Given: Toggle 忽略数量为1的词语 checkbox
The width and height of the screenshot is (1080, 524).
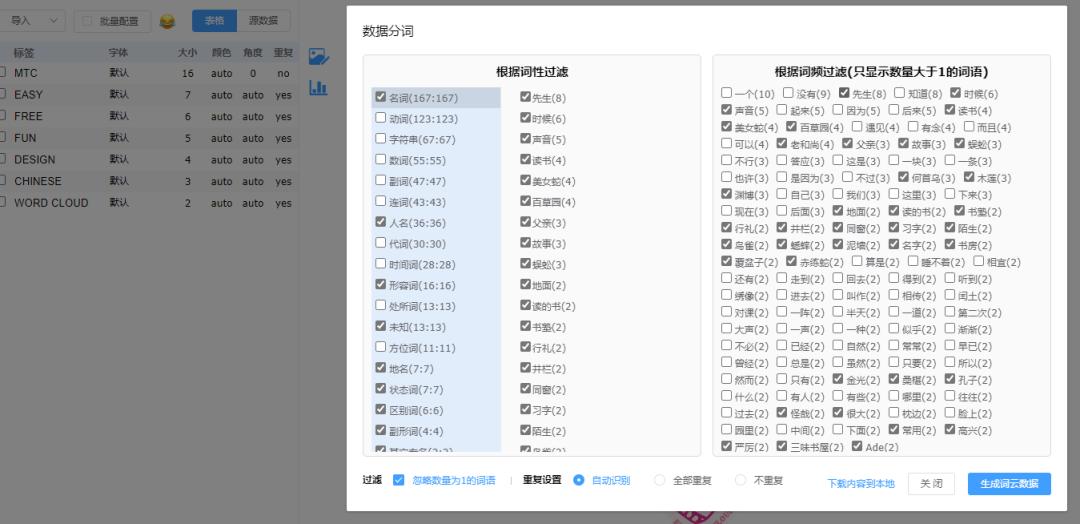Looking at the screenshot, I should pos(398,480).
